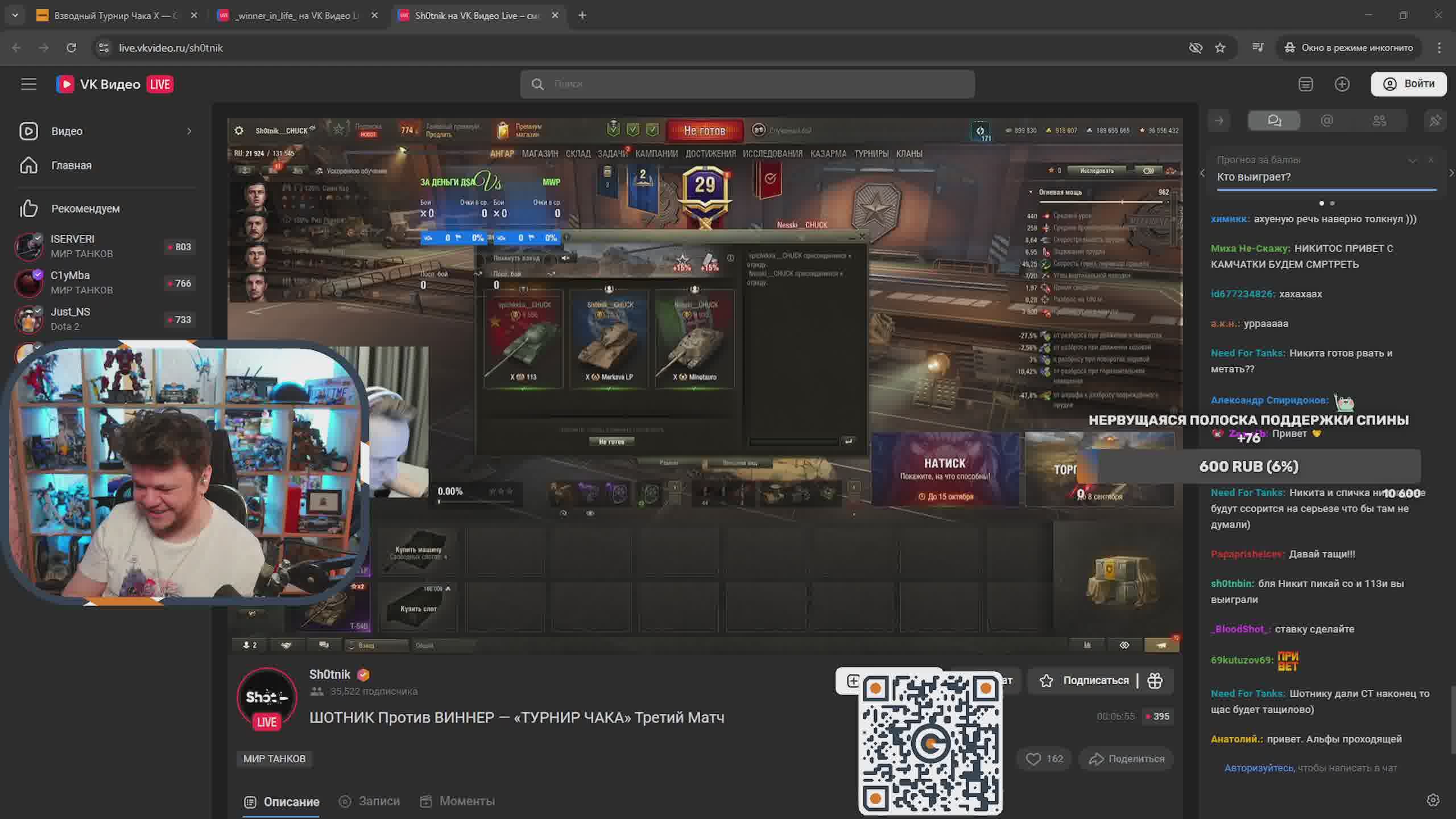Close the Sh0tnik browser tab
Screen dimensions: 1456x819
555,15
